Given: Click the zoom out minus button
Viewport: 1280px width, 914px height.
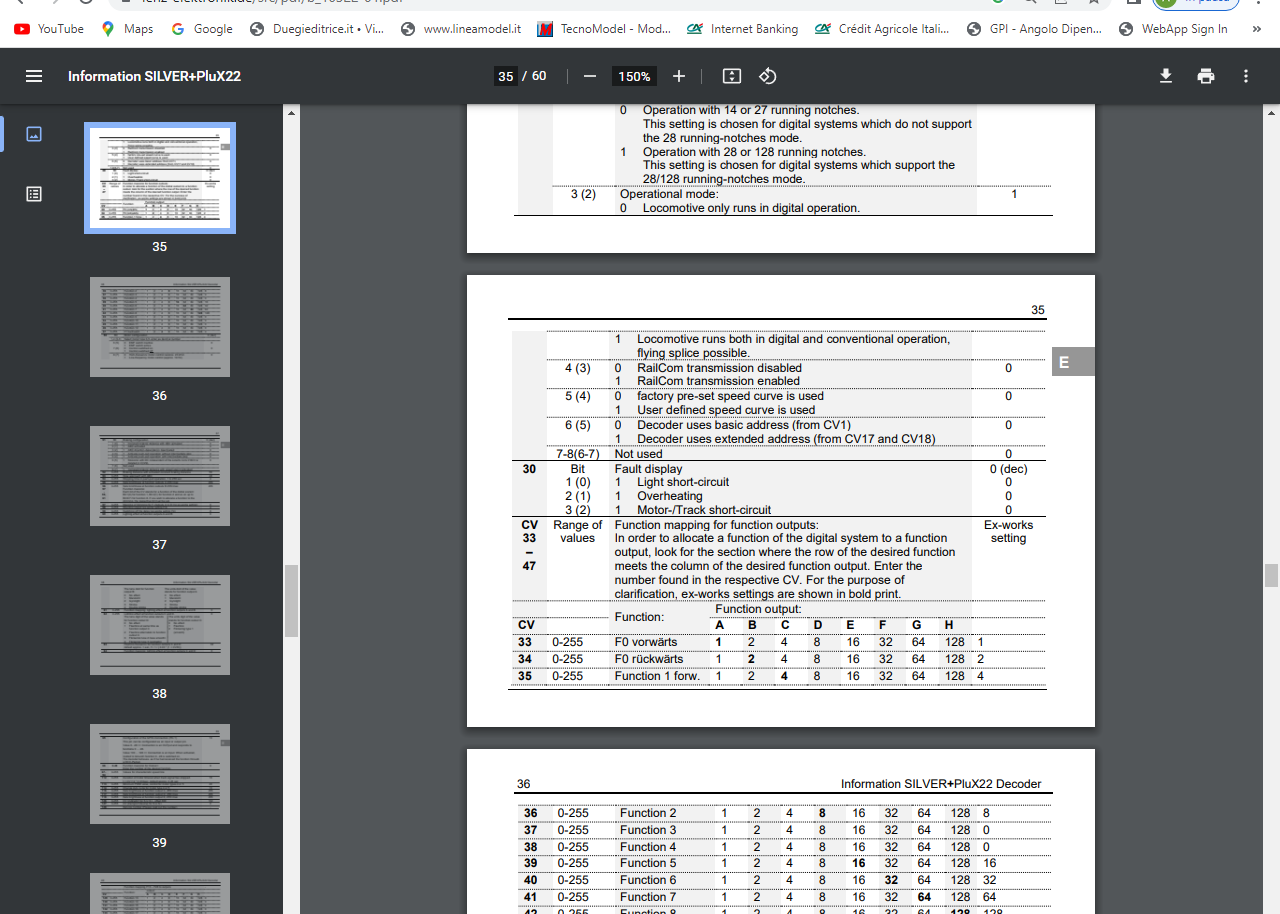Looking at the screenshot, I should click(x=590, y=76).
